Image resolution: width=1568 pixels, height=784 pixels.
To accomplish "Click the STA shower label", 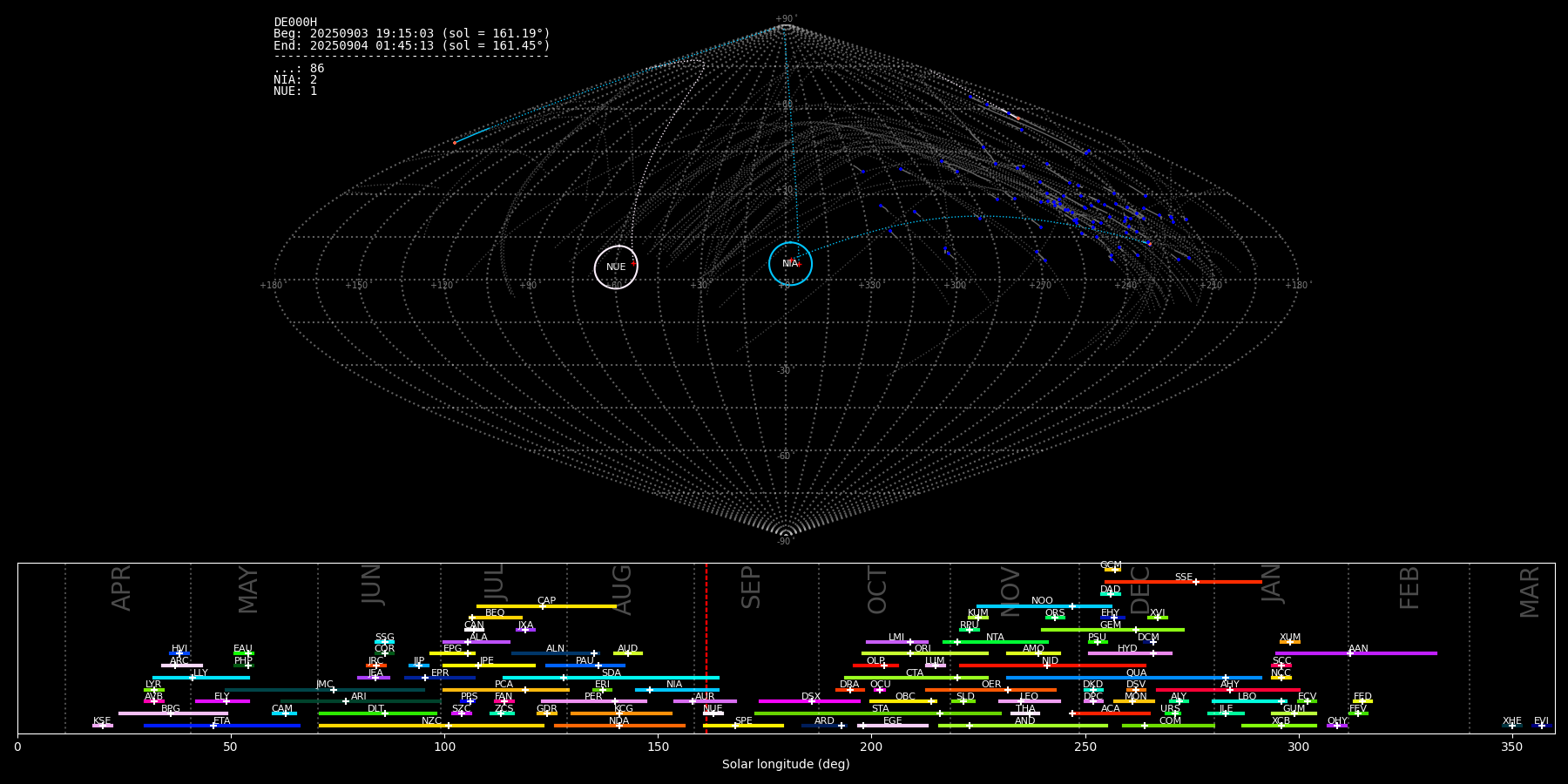I will [x=881, y=709].
